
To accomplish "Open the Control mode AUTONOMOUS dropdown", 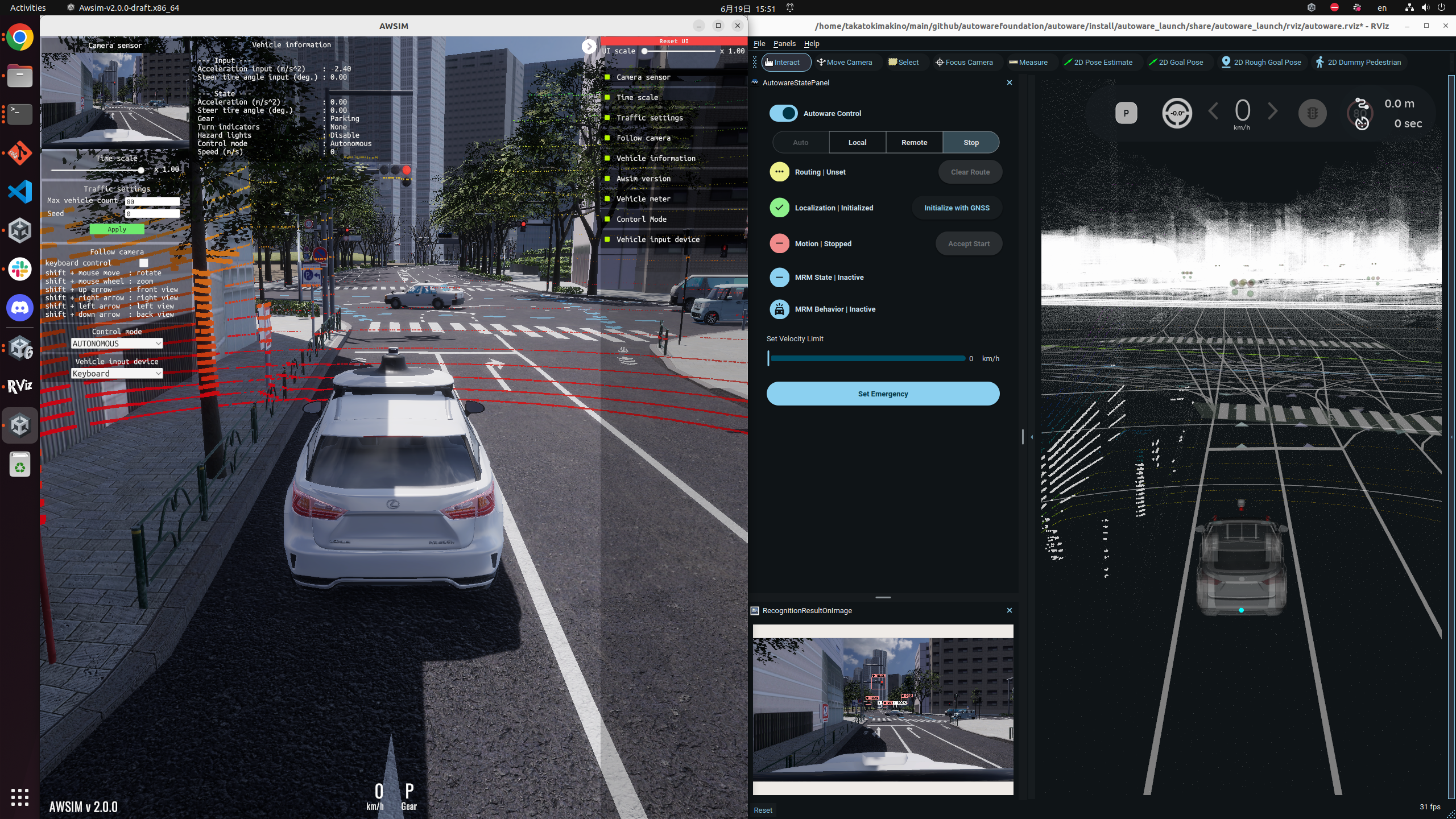I will coord(117,344).
